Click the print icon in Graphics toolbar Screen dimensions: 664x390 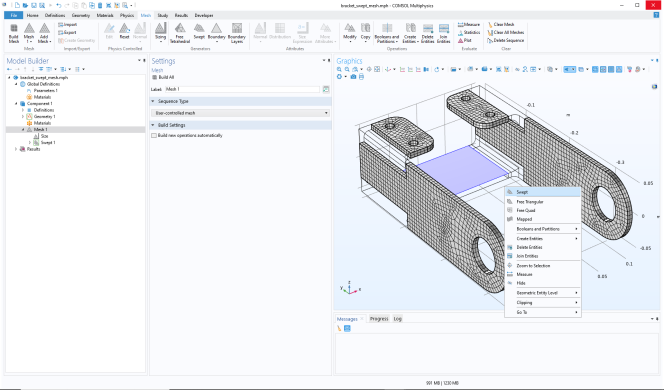tap(361, 77)
